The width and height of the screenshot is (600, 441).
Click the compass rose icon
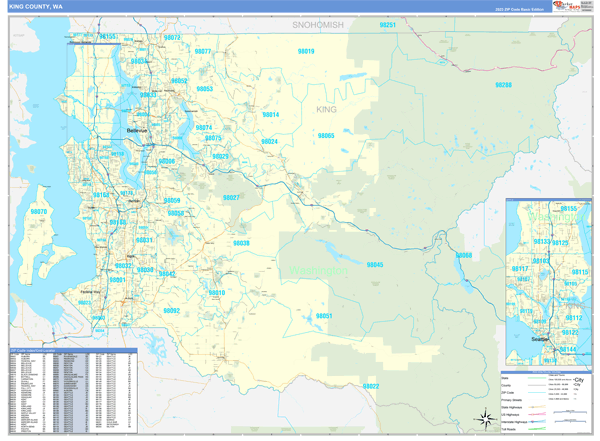pos(486,419)
